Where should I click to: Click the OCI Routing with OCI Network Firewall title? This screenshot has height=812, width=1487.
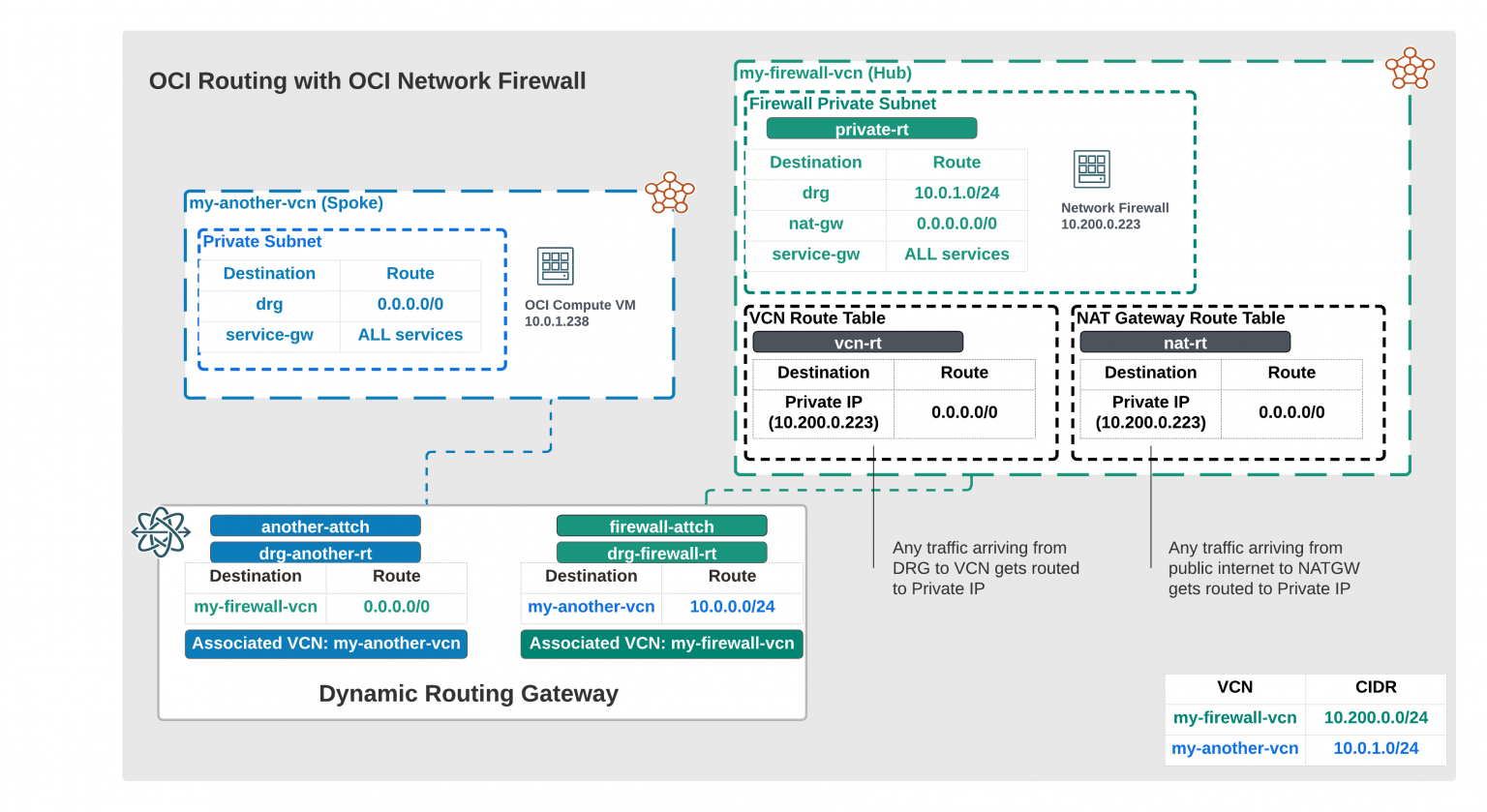pyautogui.click(x=367, y=81)
